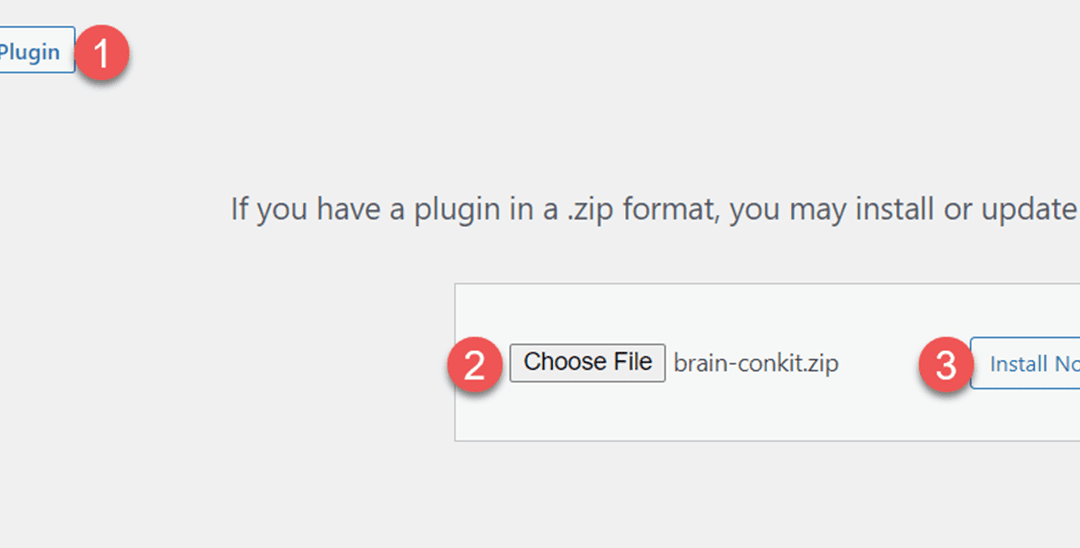Select the brain-conkit.zip filename label
This screenshot has height=548, width=1080.
756,363
